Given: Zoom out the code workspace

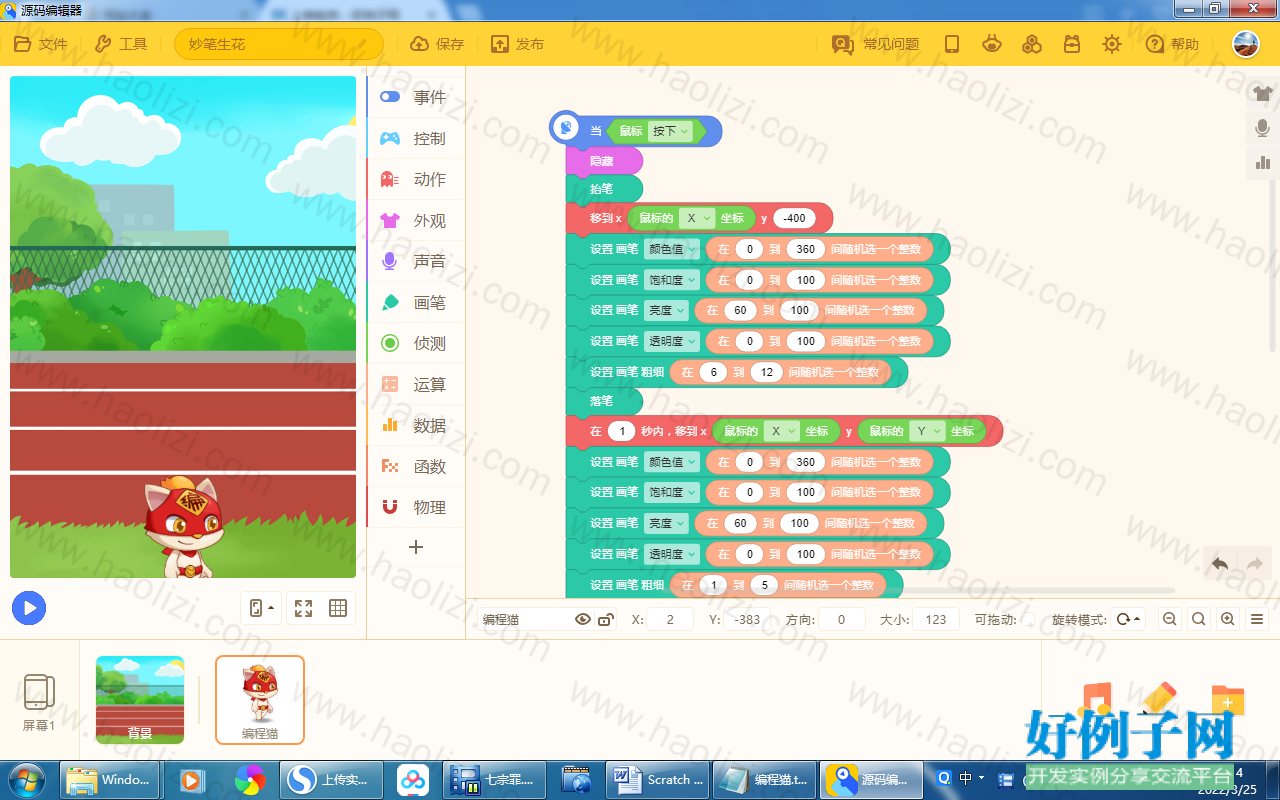Looking at the screenshot, I should point(1169,619).
